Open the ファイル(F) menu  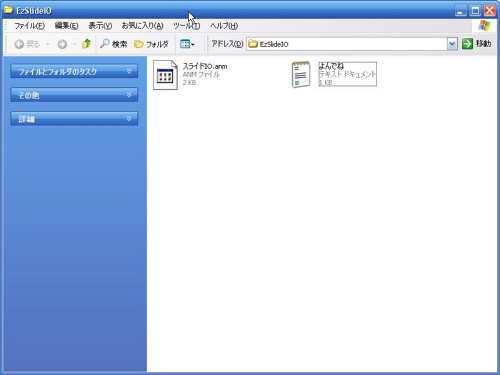coord(29,26)
